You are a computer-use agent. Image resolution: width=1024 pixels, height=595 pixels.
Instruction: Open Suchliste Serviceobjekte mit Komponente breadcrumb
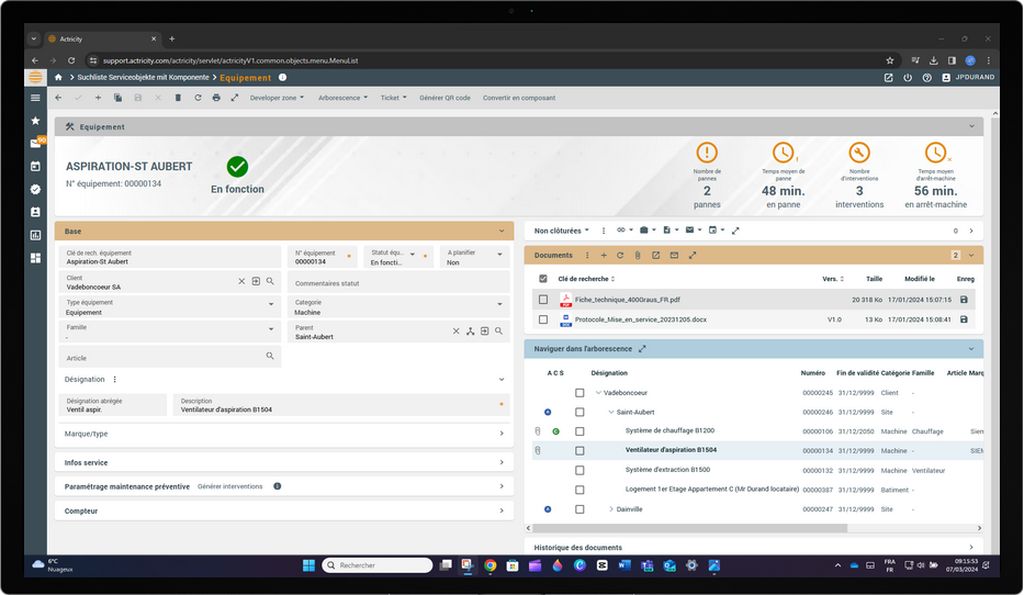143,77
